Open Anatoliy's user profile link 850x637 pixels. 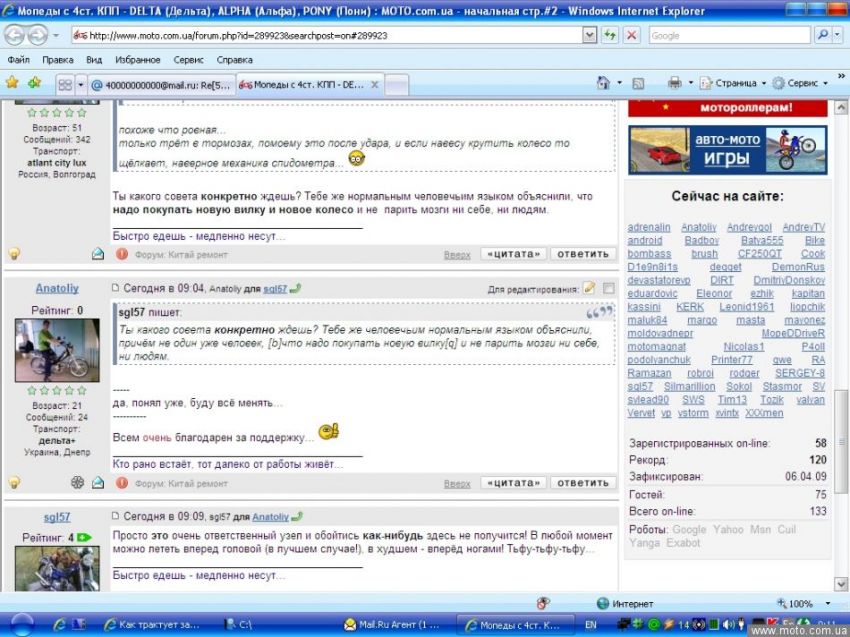(57, 289)
